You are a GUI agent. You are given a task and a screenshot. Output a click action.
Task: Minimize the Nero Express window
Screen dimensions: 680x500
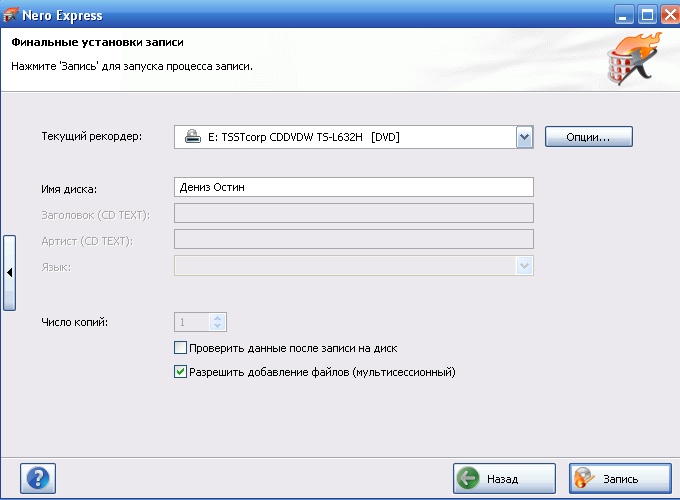pos(624,16)
